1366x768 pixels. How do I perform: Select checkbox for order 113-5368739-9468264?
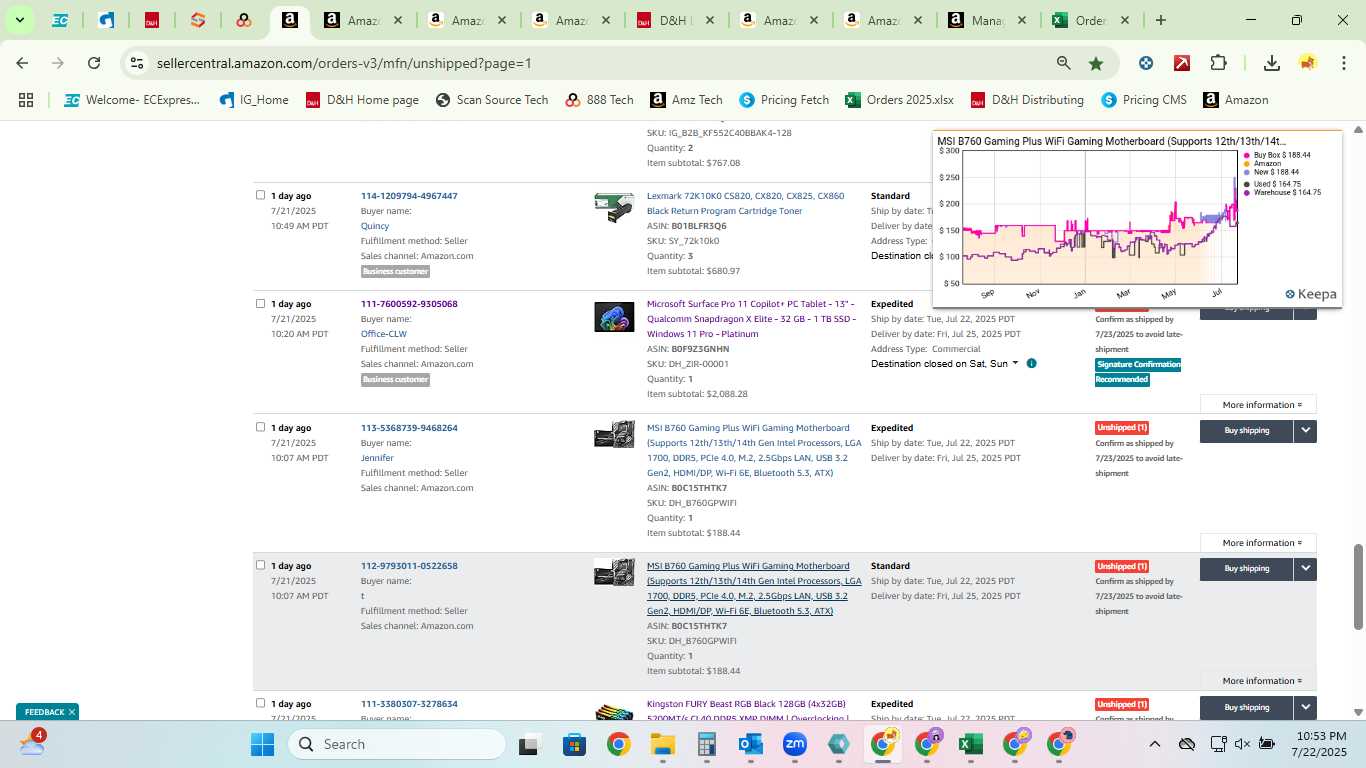coord(261,427)
